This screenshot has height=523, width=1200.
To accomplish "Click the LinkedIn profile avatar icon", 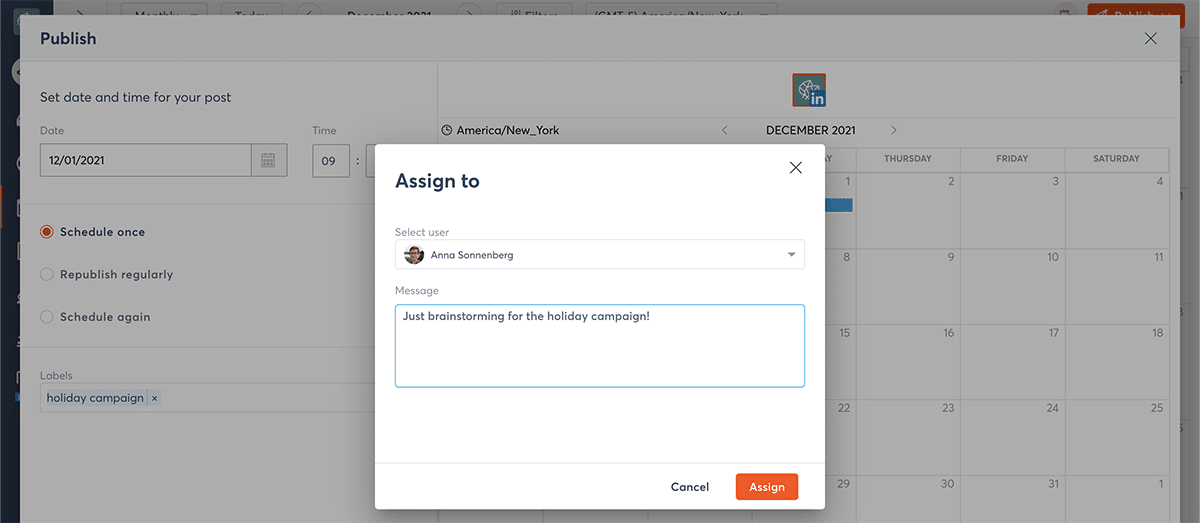I will coord(809,90).
